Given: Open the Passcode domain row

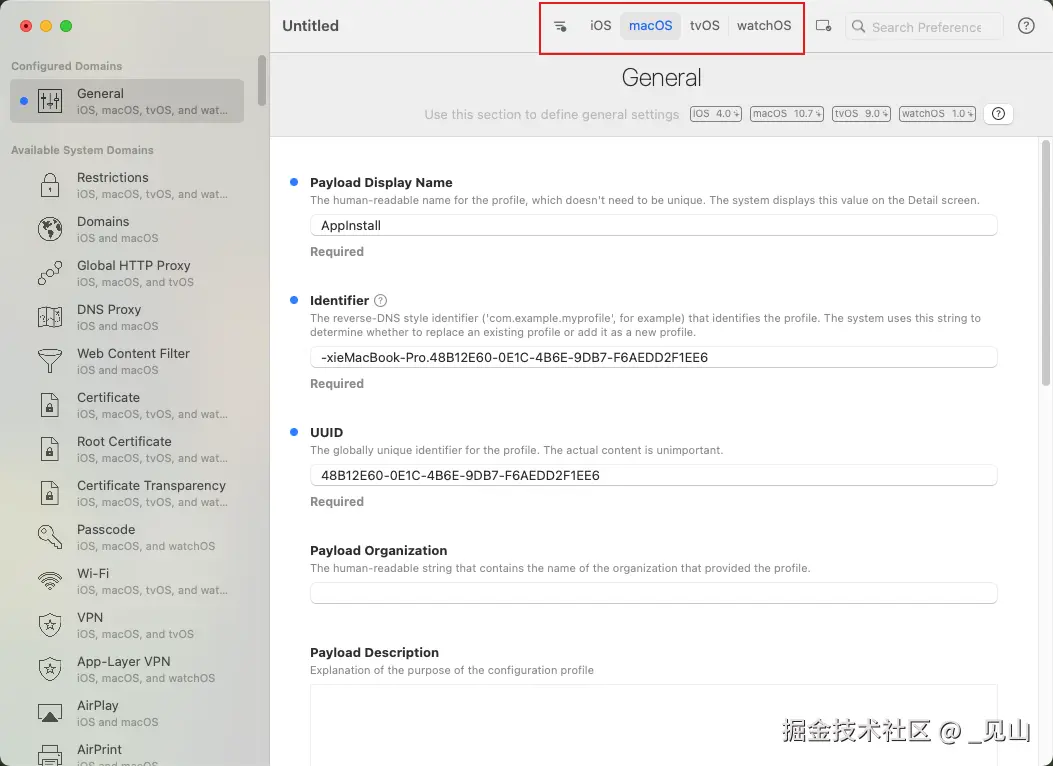Looking at the screenshot, I should (127, 537).
